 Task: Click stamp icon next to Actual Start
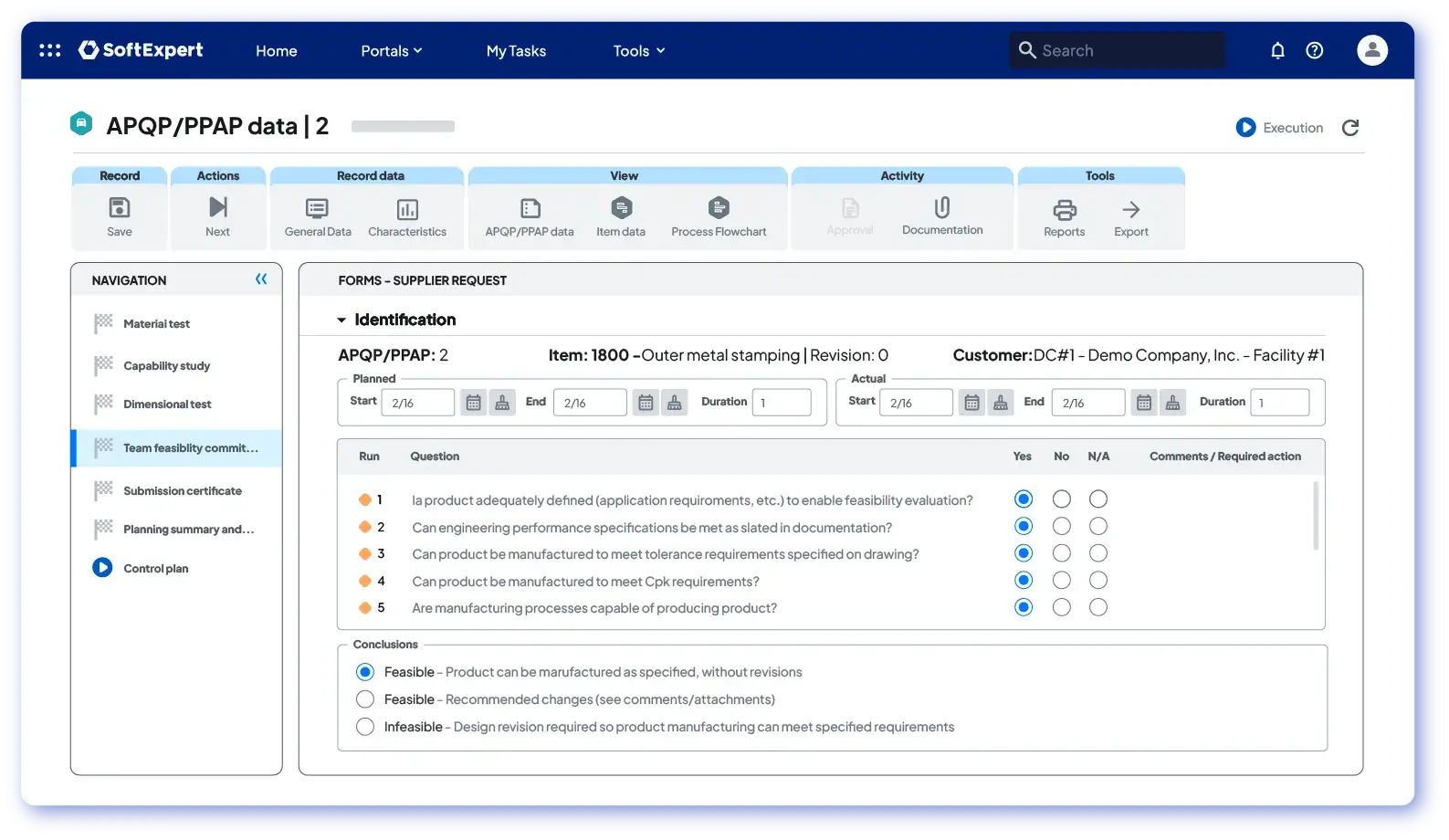(x=1001, y=403)
